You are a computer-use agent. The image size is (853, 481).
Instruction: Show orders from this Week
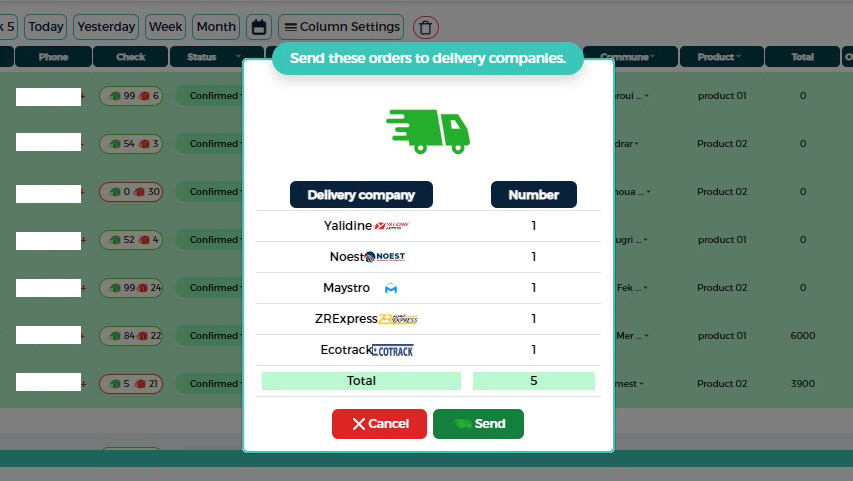click(x=166, y=27)
